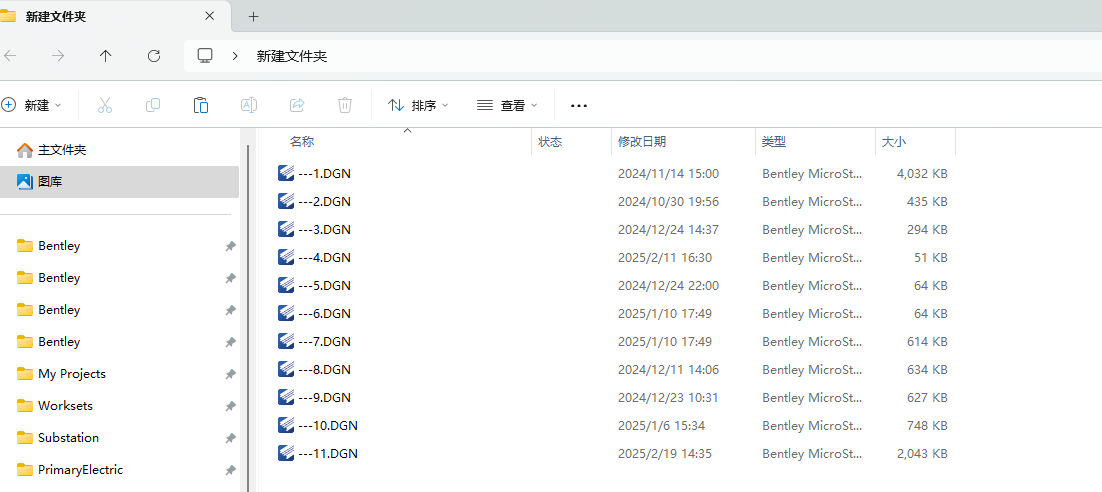Click the Paste clipboard icon
Image resolution: width=1102 pixels, height=492 pixels.
click(200, 105)
